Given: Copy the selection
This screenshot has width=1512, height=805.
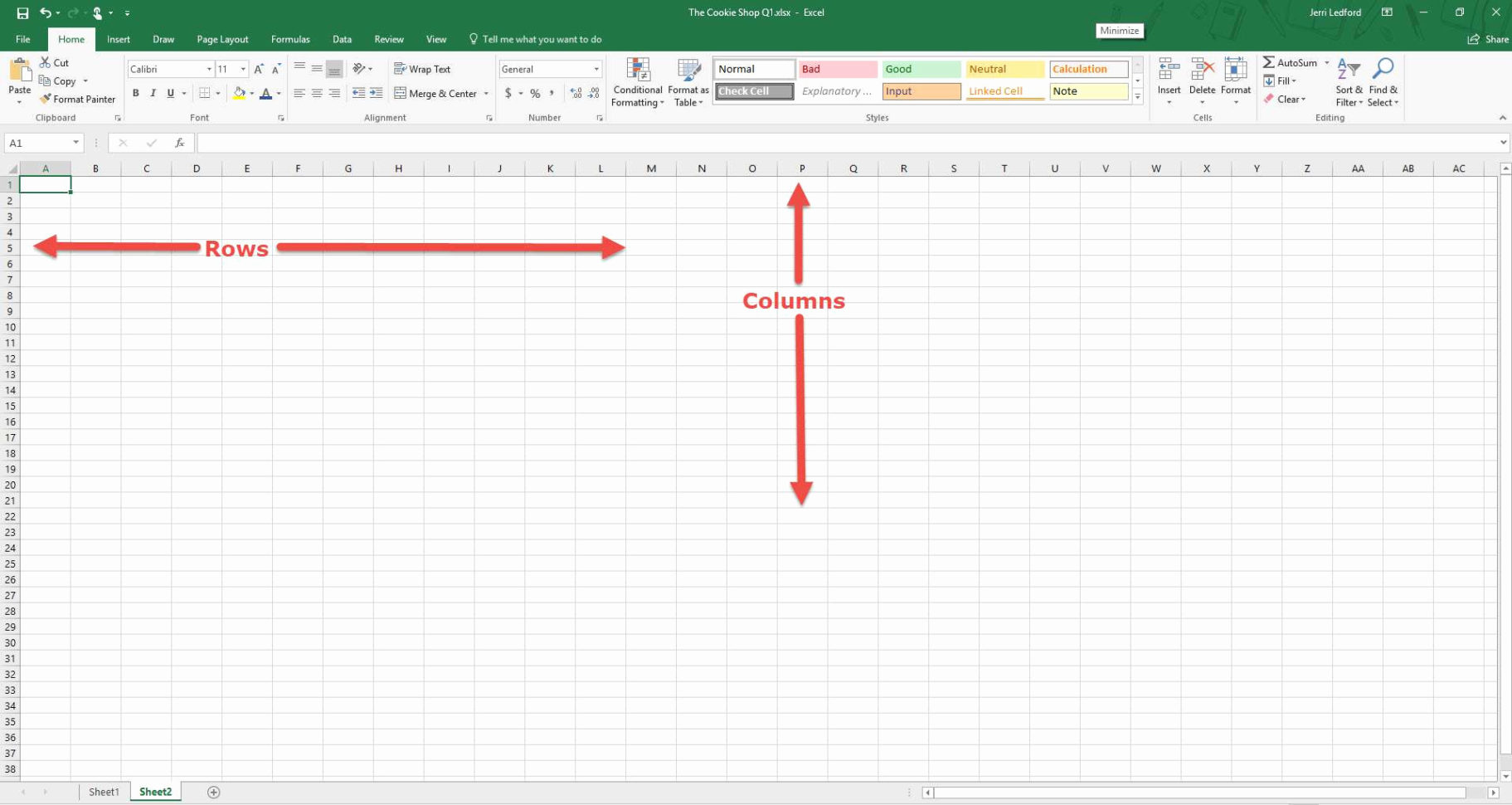Looking at the screenshot, I should click(x=57, y=81).
